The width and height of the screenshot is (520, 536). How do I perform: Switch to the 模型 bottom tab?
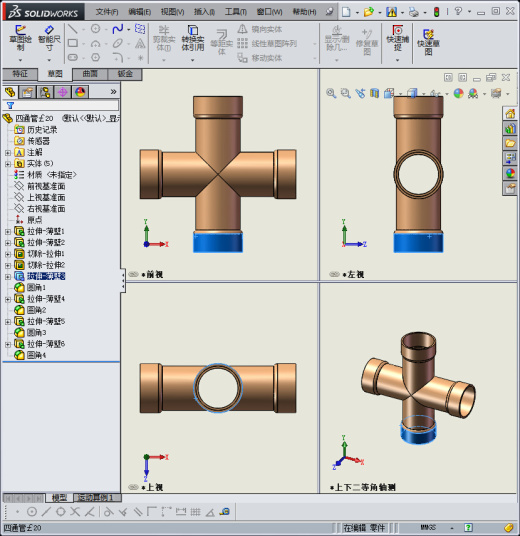tap(59, 498)
